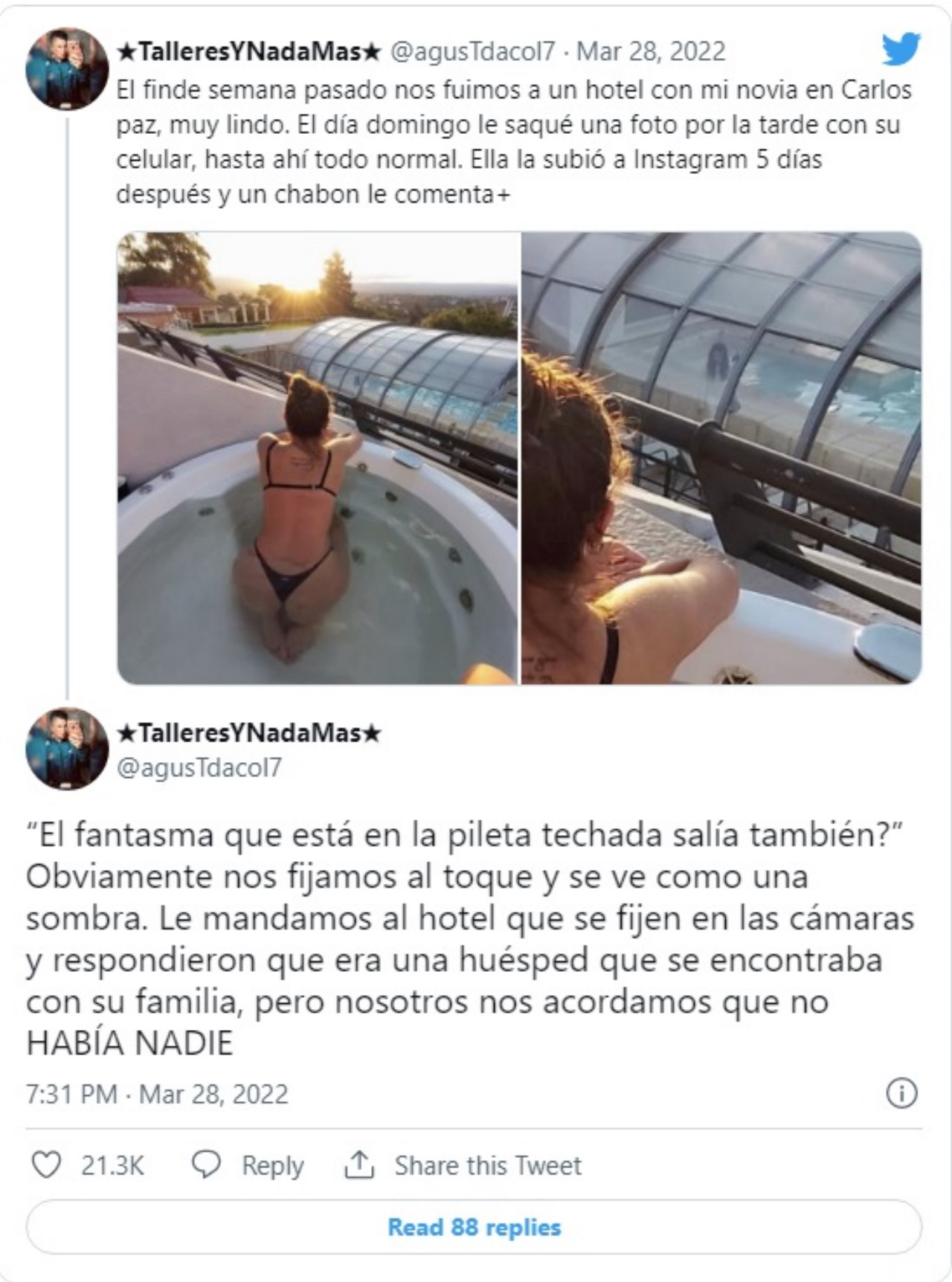The image size is (952, 1282).
Task: Open @agusTdacol7 handle in first tweet
Action: (473, 51)
